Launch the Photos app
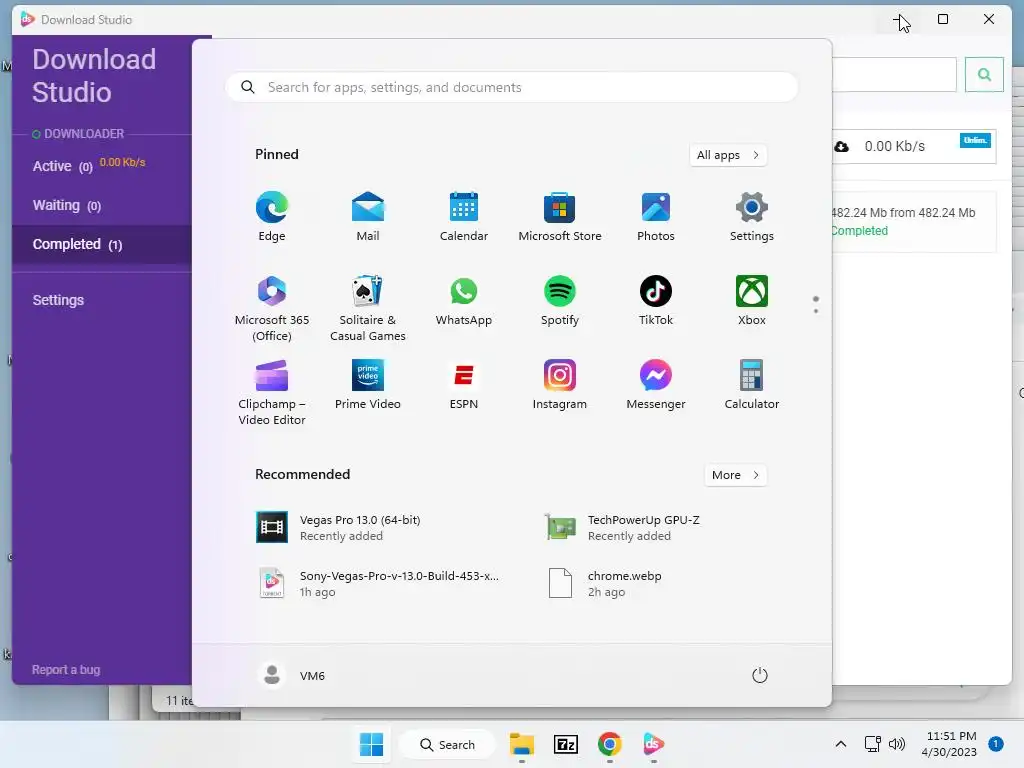This screenshot has width=1024, height=768. tap(656, 216)
